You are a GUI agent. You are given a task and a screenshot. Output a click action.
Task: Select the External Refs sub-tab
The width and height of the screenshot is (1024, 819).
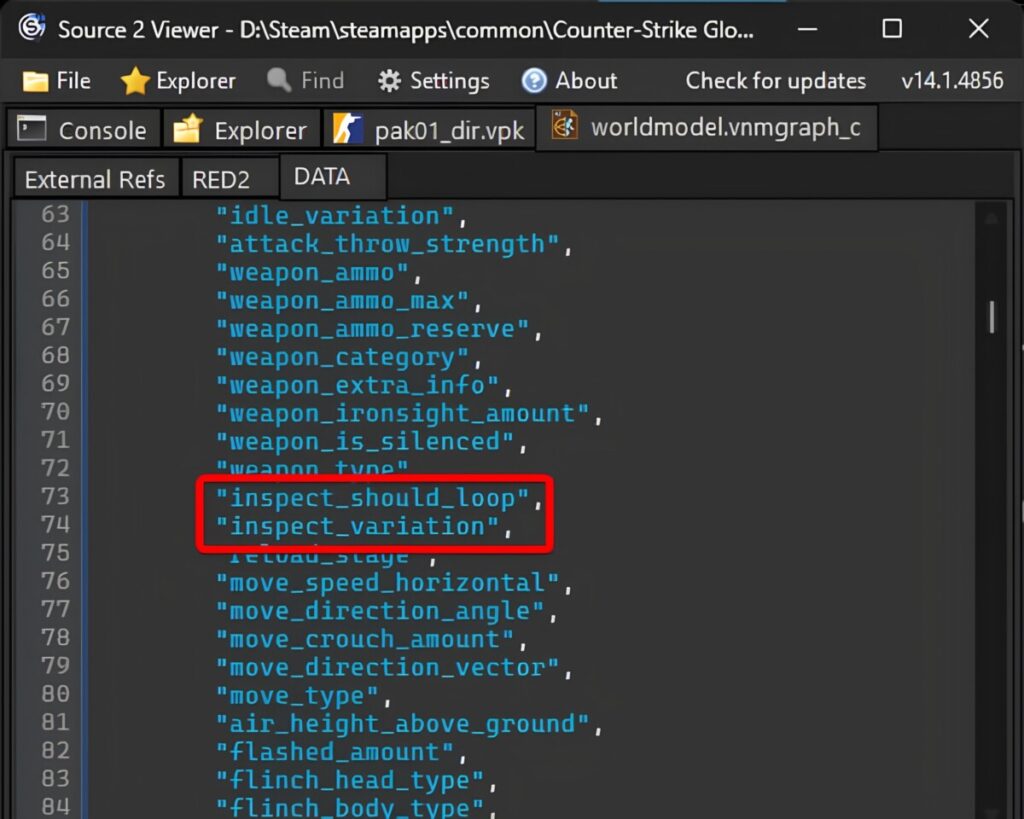pos(95,180)
